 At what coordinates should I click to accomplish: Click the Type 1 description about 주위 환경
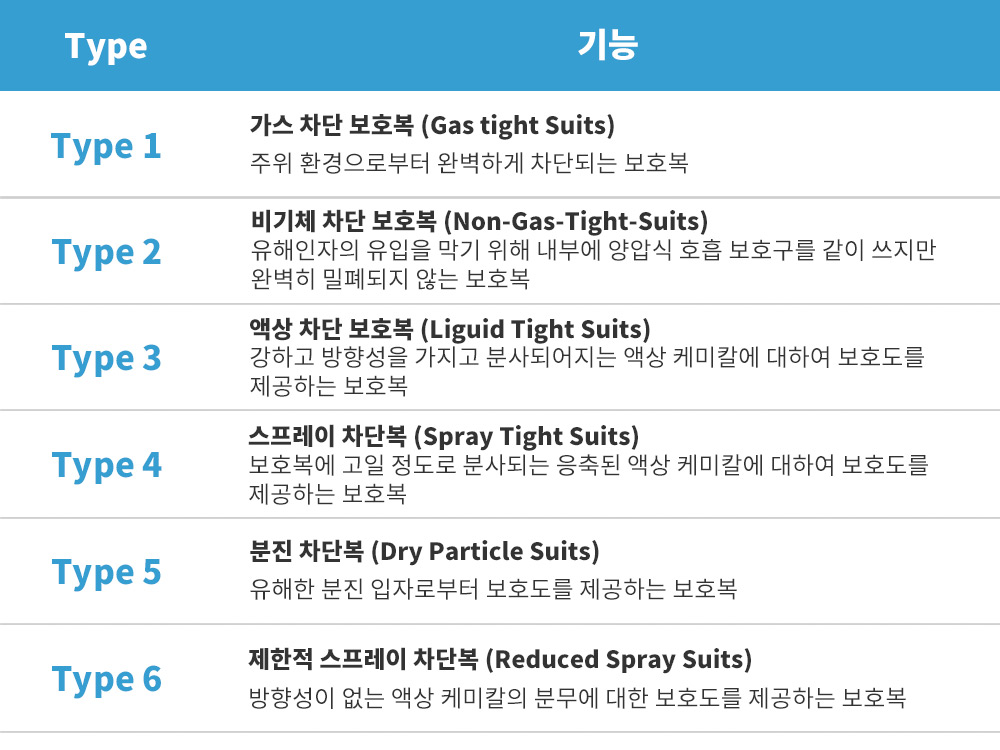click(469, 163)
